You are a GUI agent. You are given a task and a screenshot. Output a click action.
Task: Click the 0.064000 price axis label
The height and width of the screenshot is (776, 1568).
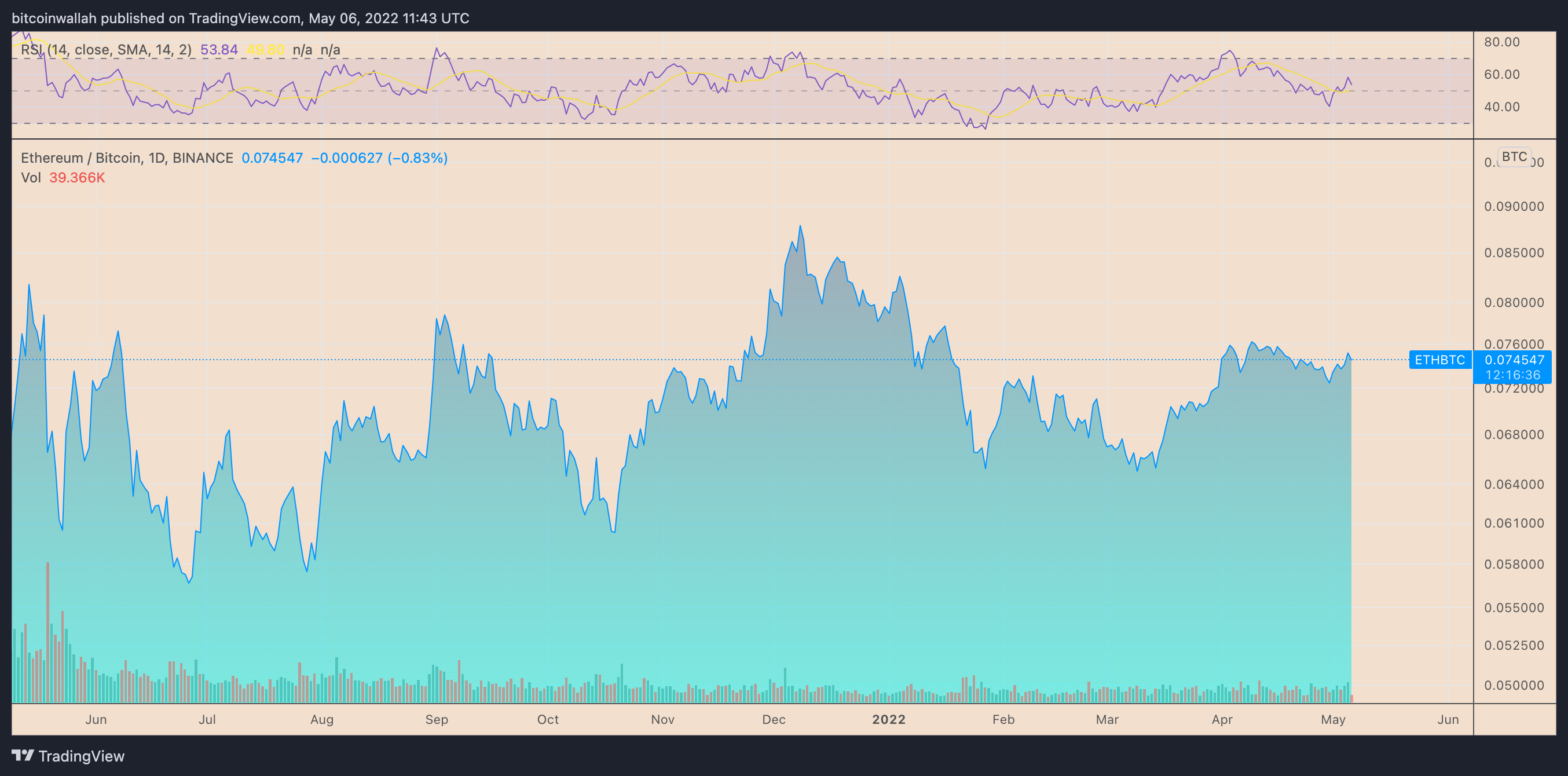click(x=1514, y=484)
